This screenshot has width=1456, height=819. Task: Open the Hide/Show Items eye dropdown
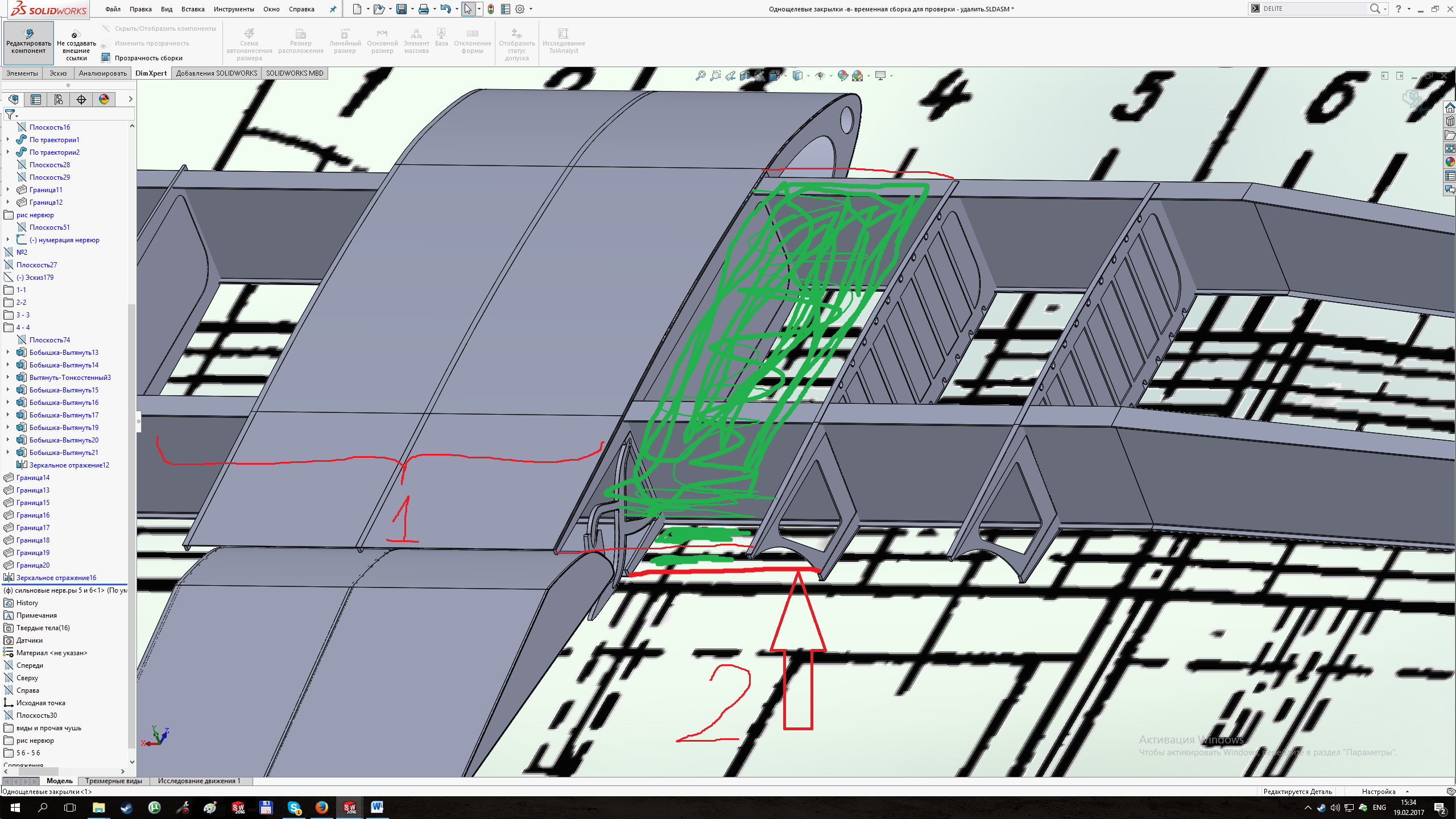click(x=831, y=76)
